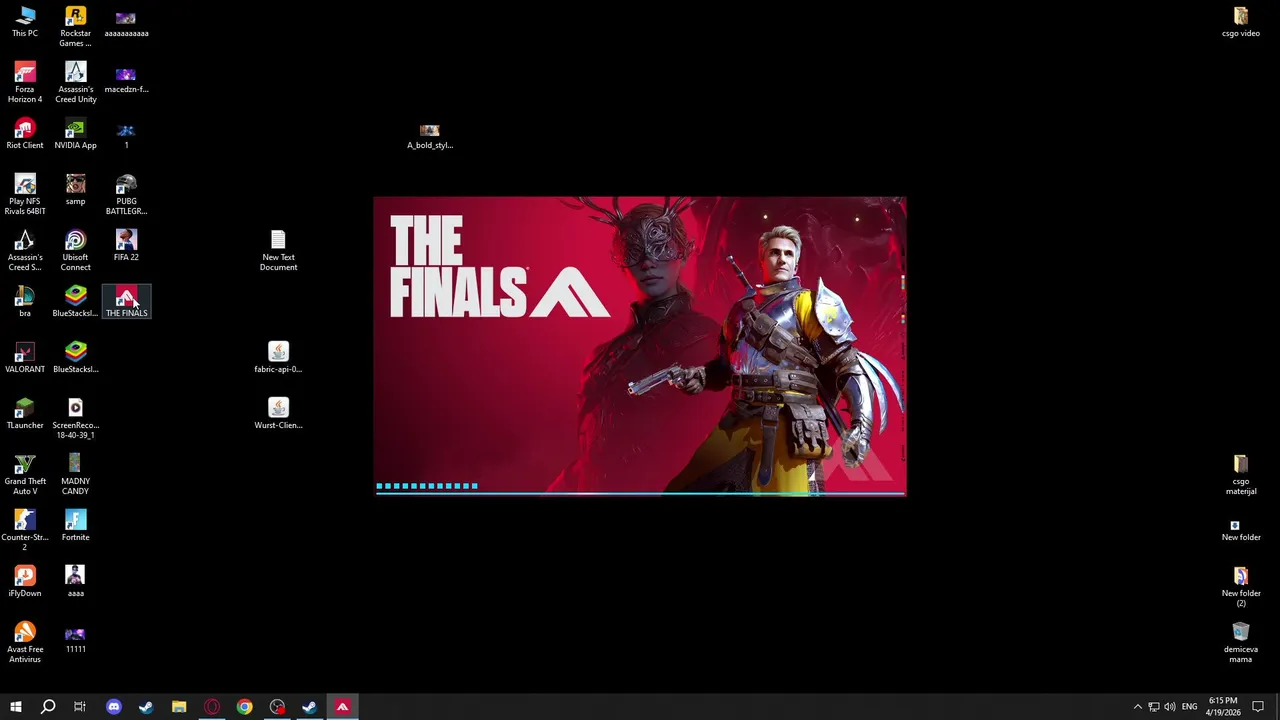Select Play NFS Rivals 64BIT shortcut

pyautogui.click(x=25, y=194)
